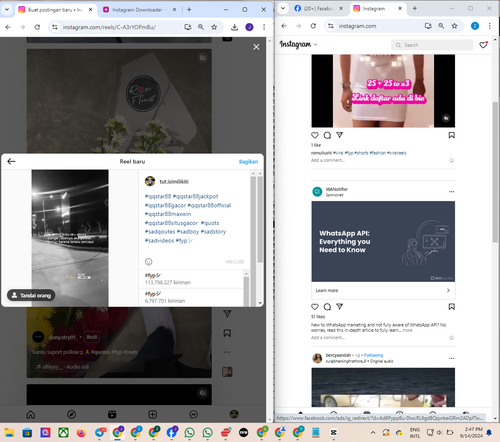
Task: Click install-app icon in left window address bar
Action: [x=188, y=27]
